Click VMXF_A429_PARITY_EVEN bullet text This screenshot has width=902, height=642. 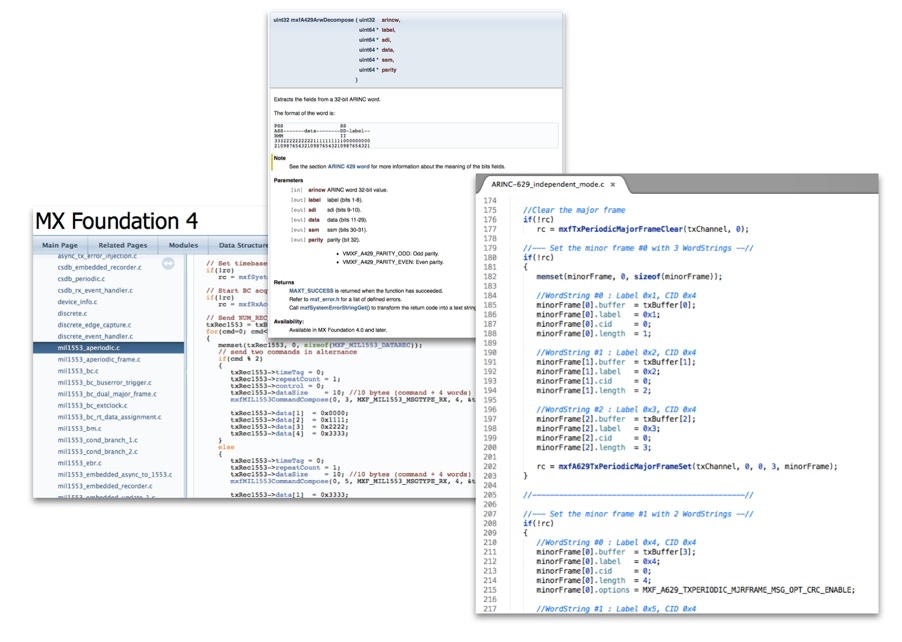(392, 262)
